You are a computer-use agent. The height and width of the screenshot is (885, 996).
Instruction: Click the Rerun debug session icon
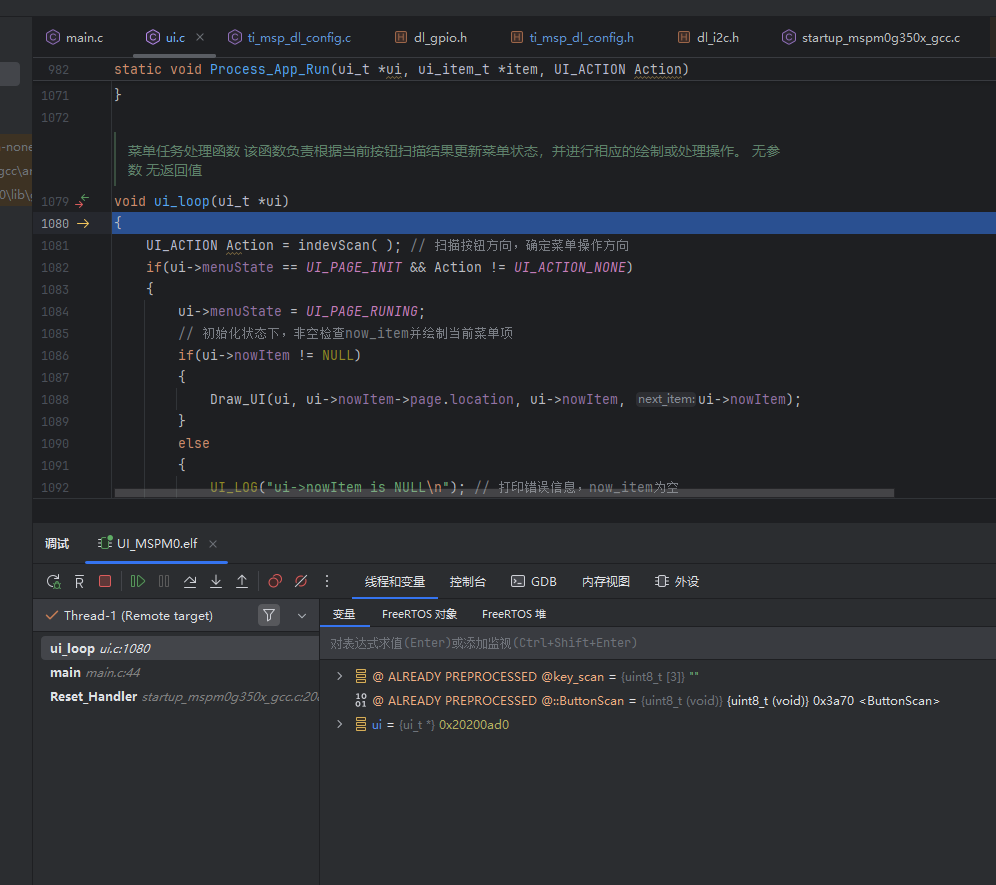pyautogui.click(x=53, y=581)
